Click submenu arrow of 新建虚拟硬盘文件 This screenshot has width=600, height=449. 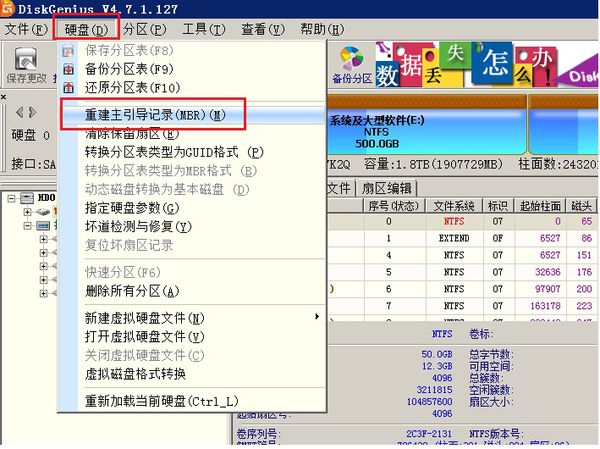point(317,317)
